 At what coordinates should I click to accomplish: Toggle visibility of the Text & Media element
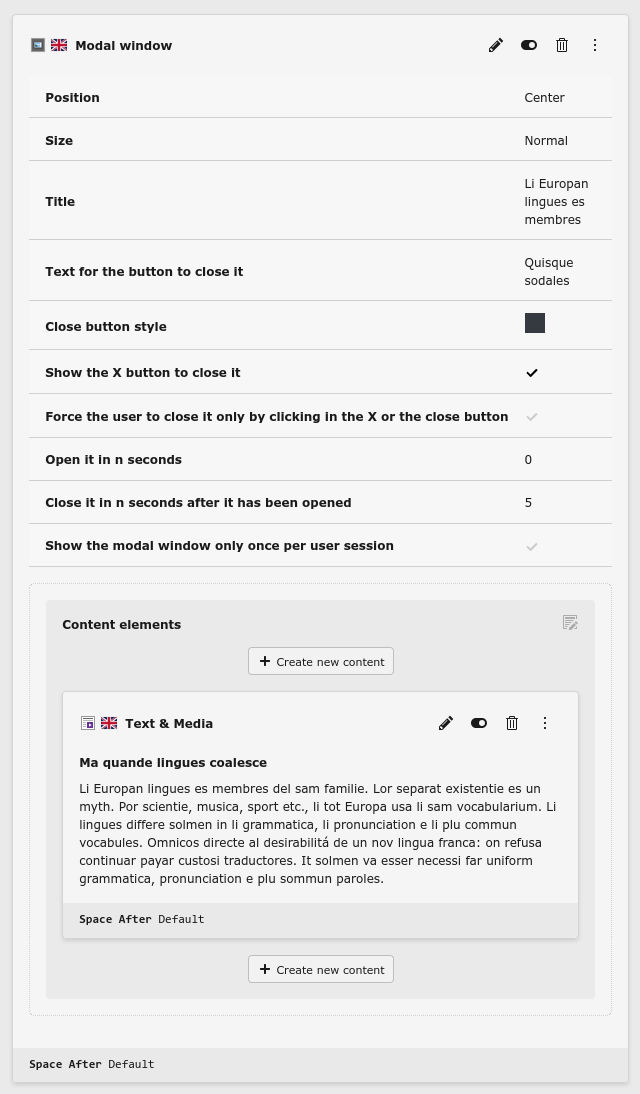click(x=479, y=723)
